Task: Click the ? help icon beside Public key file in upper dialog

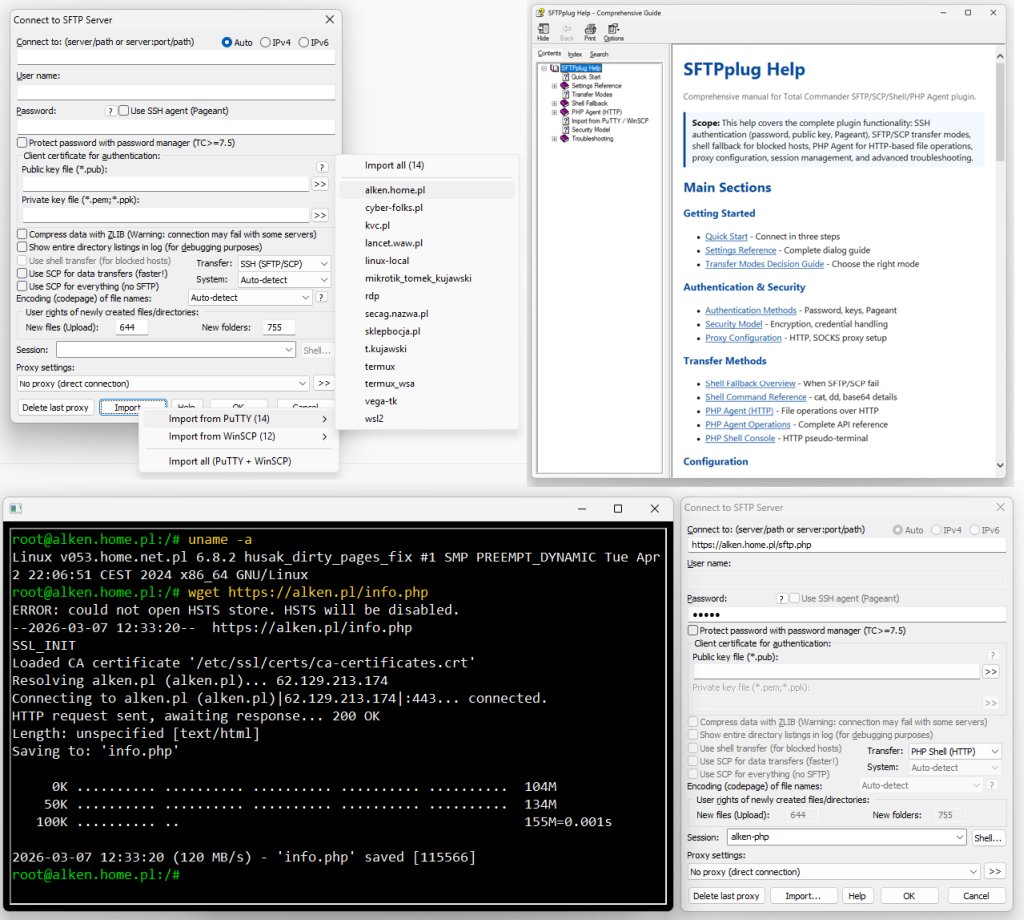Action: pos(321,168)
